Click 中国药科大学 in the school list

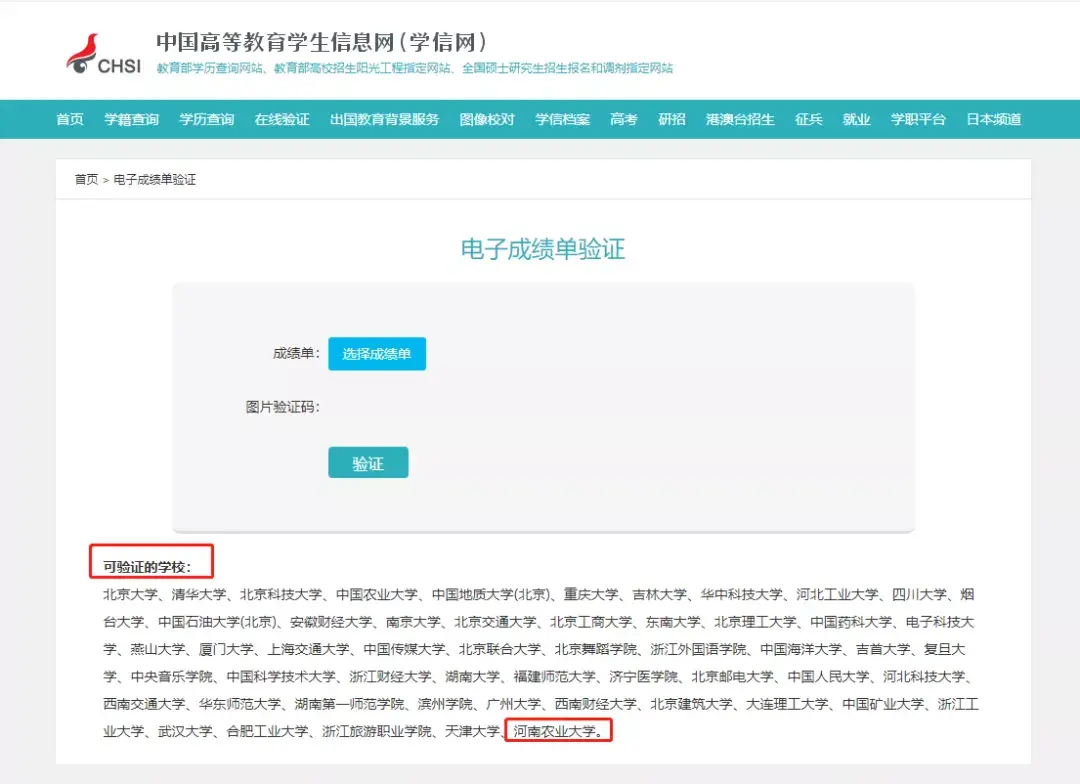pos(851,622)
